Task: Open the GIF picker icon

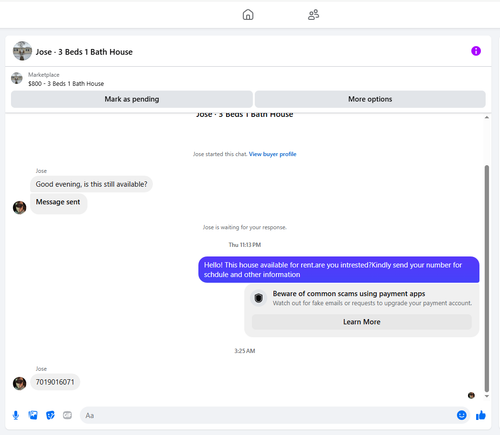Action: 67,415
